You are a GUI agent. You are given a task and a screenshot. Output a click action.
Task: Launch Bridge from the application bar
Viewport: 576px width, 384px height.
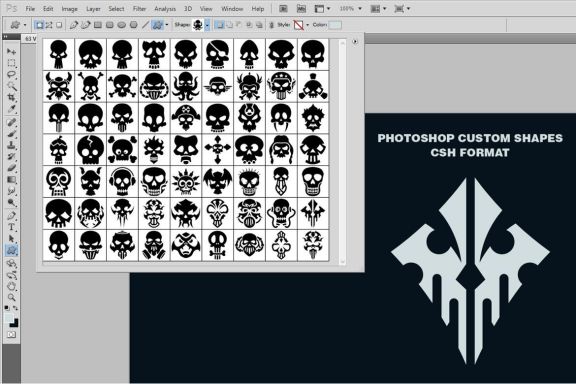[283, 8]
